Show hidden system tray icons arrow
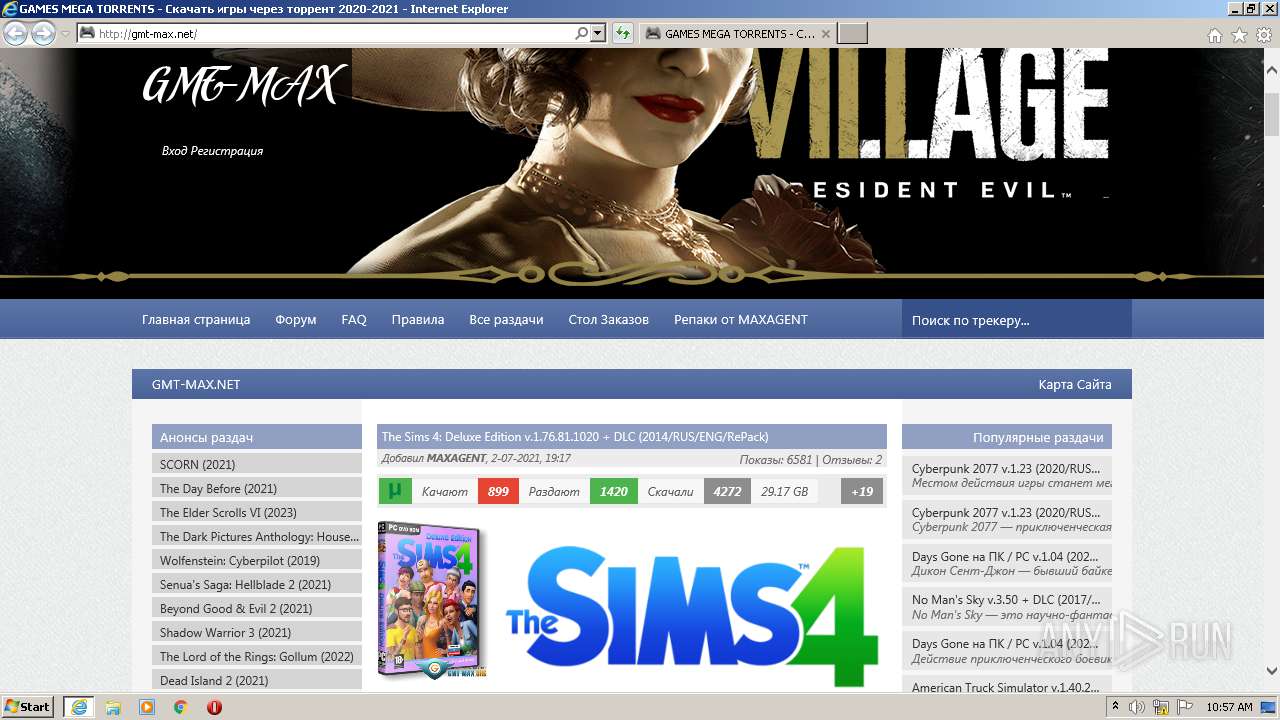Screen dimensions: 1280x720 point(1116,707)
